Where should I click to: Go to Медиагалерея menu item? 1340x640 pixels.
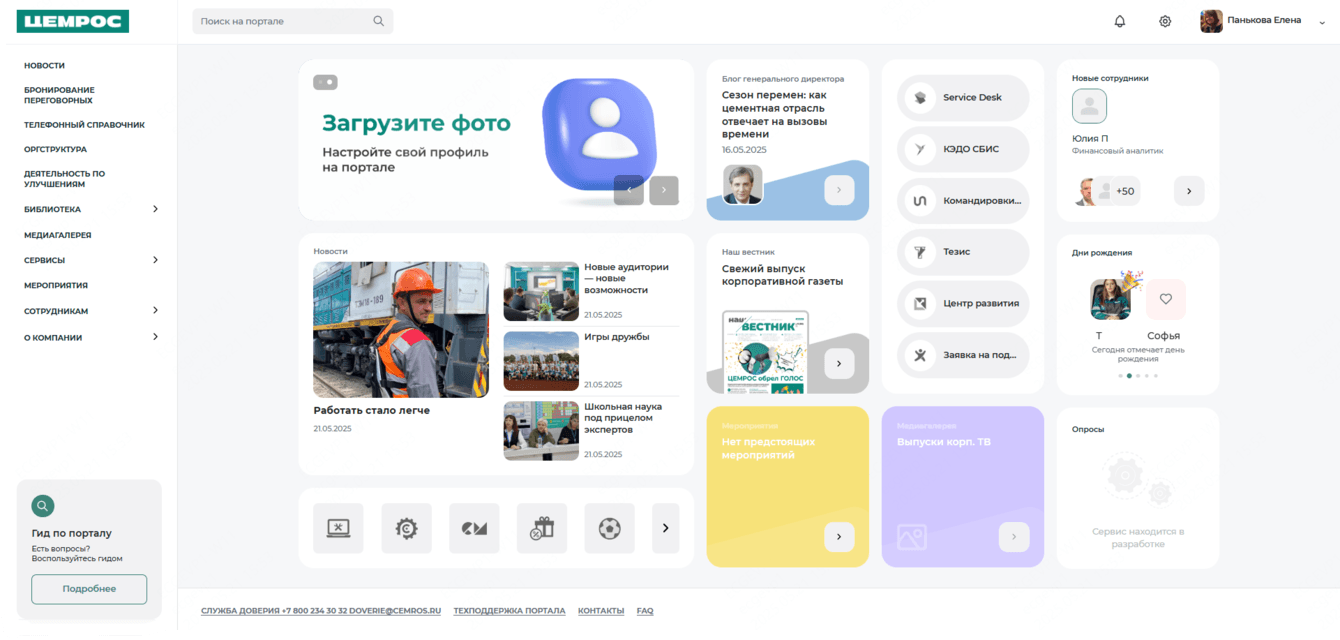tap(58, 235)
